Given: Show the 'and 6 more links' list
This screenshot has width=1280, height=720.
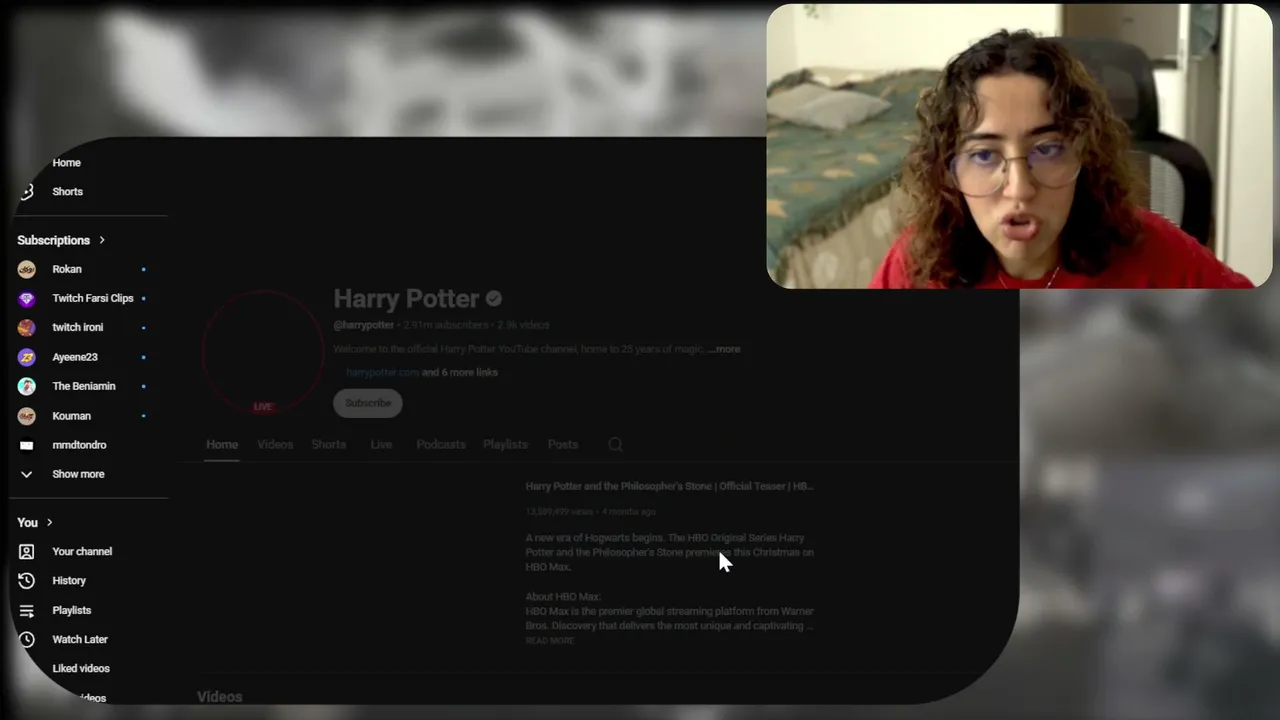Looking at the screenshot, I should tap(460, 372).
